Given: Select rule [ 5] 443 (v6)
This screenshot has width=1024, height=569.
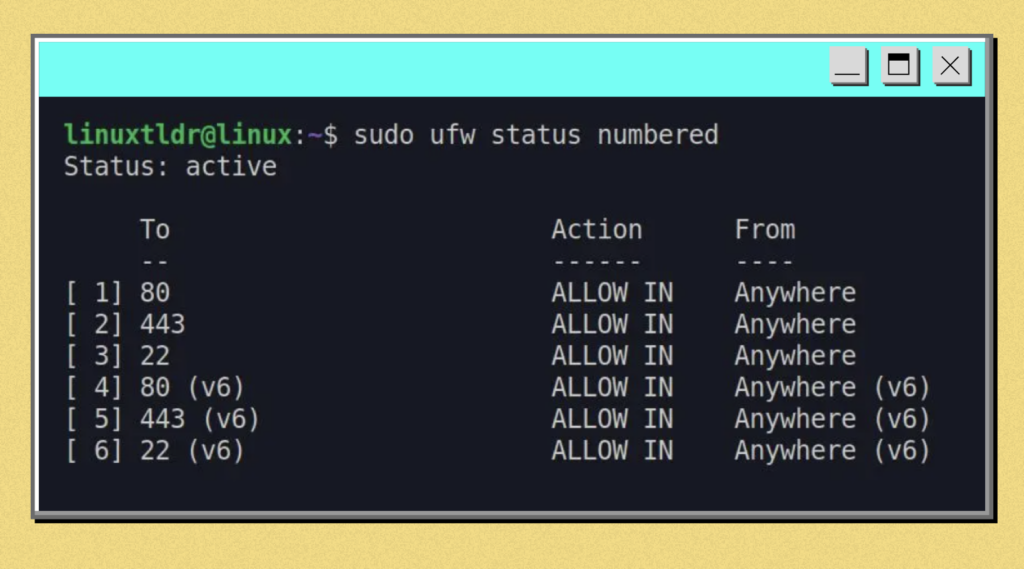Looking at the screenshot, I should (498, 419).
